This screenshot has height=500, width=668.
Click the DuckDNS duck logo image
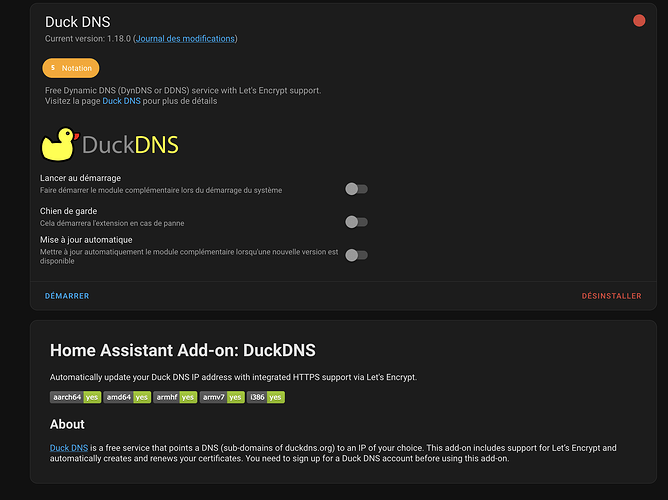click(x=110, y=144)
